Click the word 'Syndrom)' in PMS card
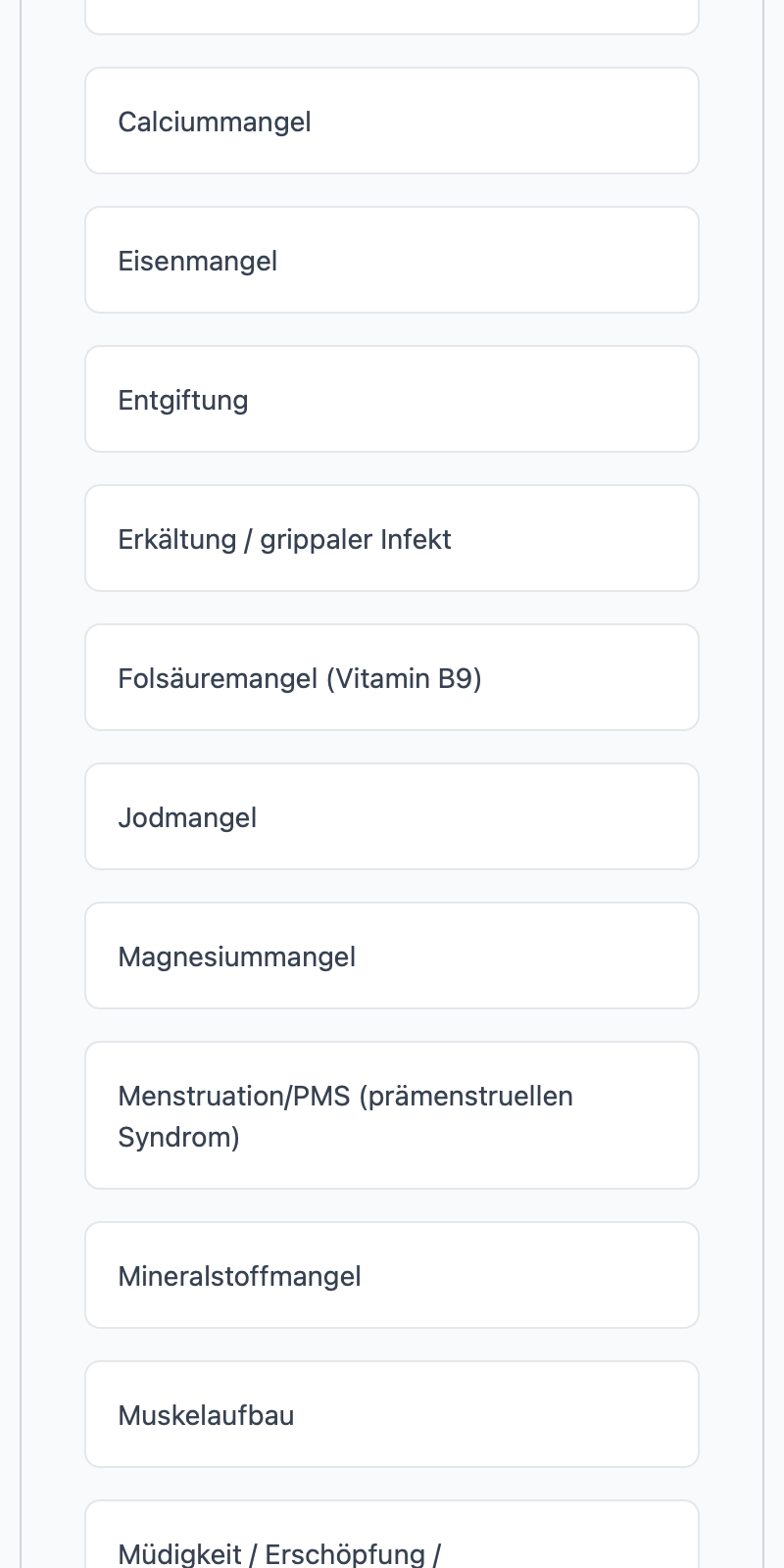784x1568 pixels. click(178, 1137)
